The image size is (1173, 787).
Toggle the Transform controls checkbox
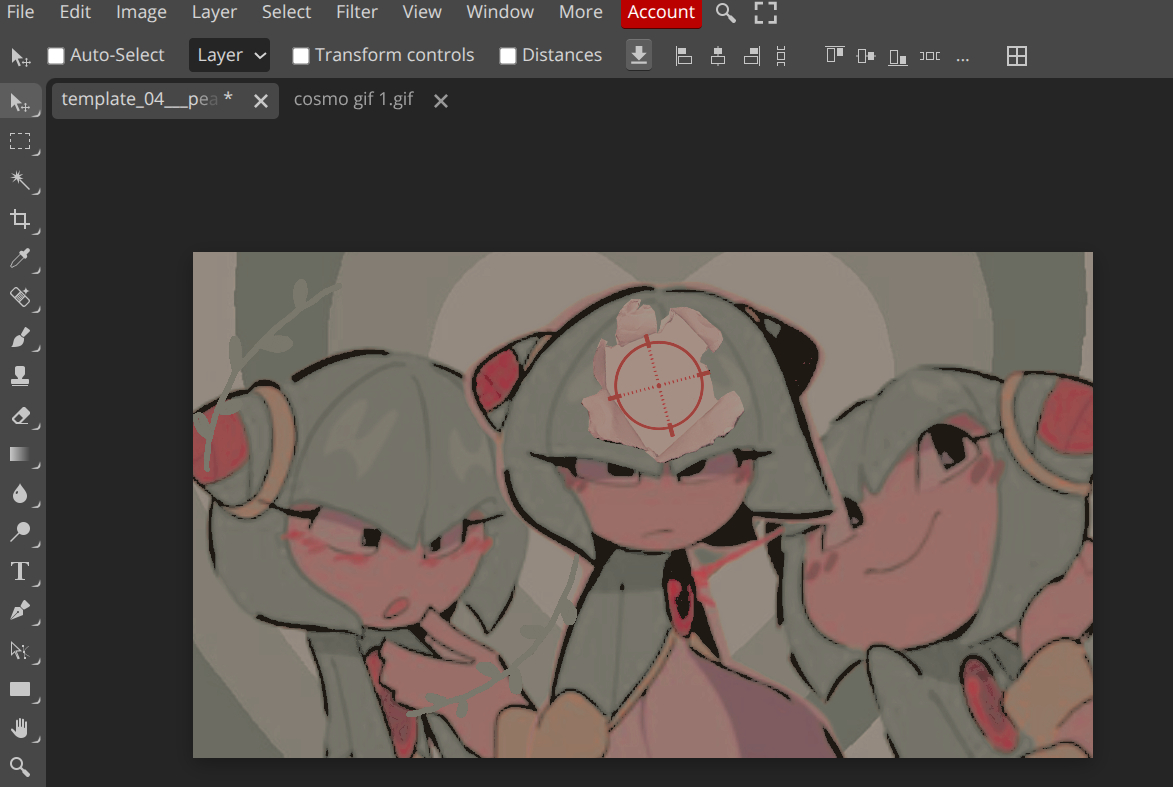(x=301, y=56)
